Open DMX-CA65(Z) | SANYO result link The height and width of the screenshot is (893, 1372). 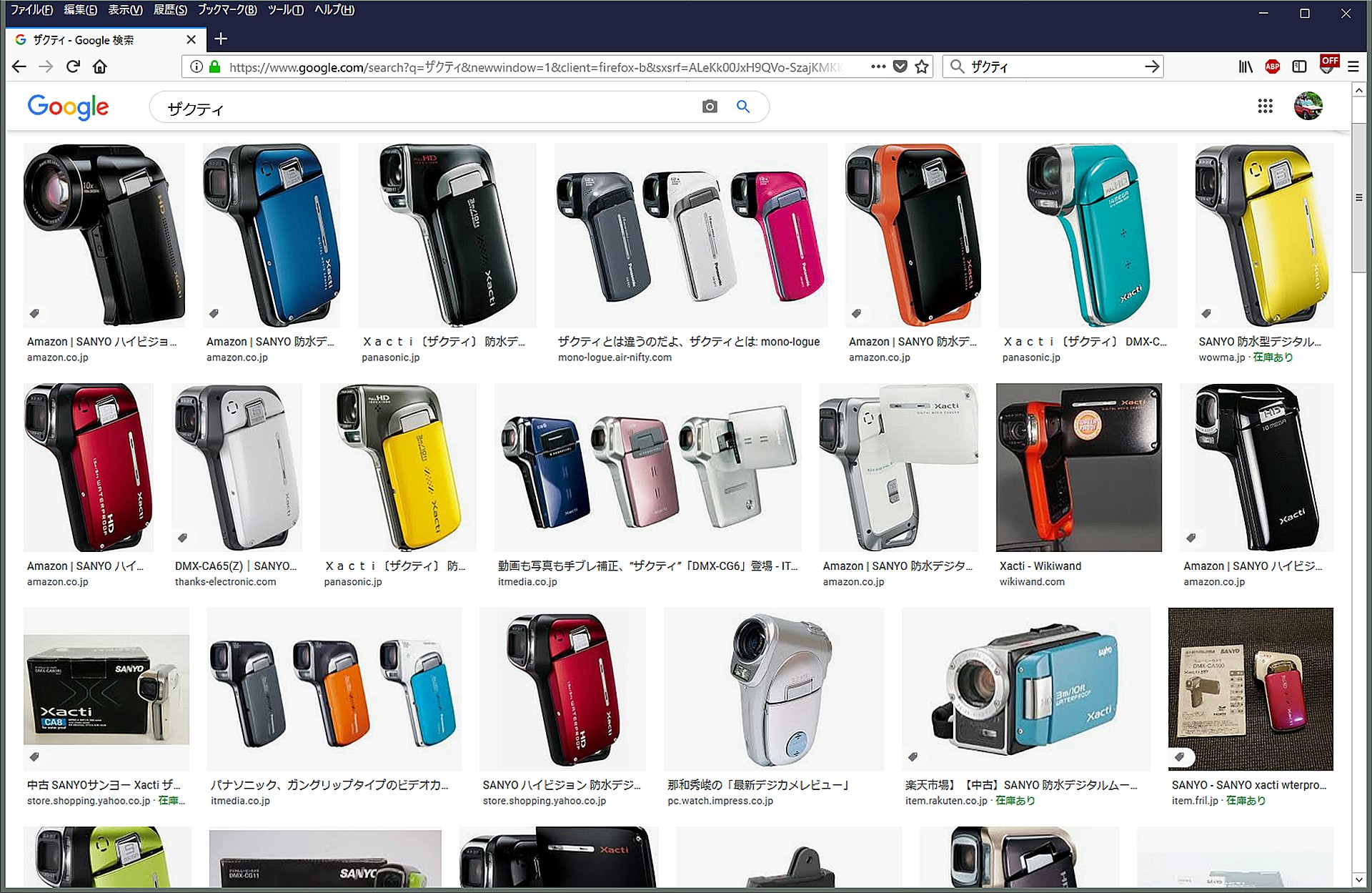(x=236, y=566)
